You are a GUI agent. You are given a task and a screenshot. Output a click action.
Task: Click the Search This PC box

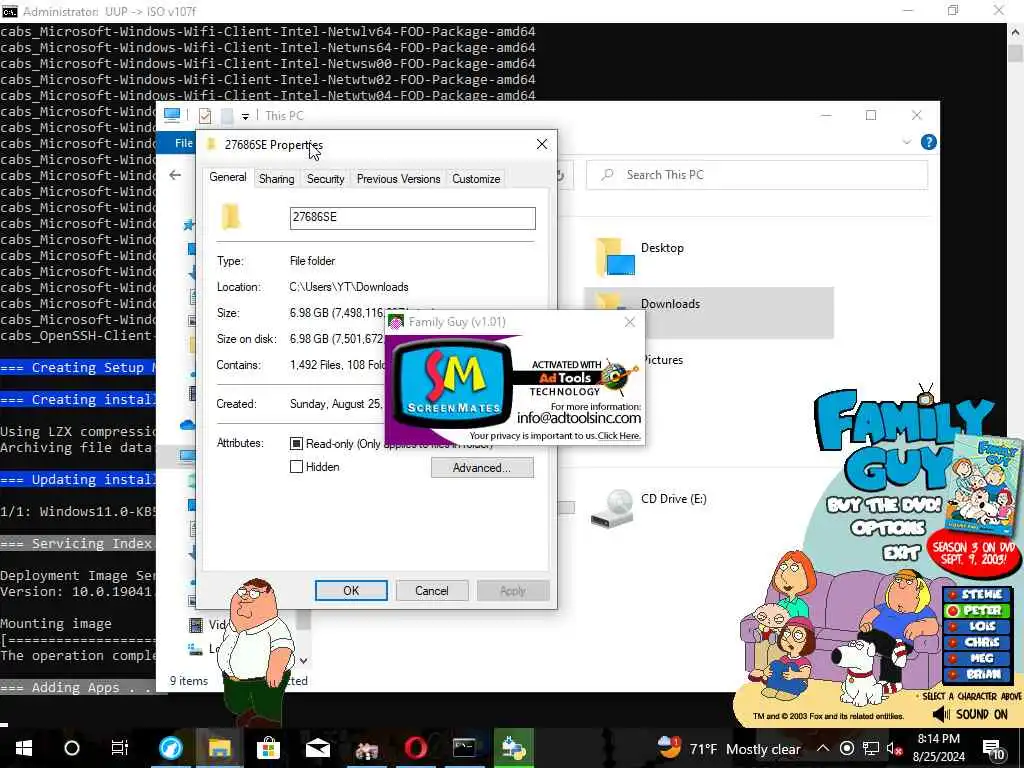coord(757,175)
